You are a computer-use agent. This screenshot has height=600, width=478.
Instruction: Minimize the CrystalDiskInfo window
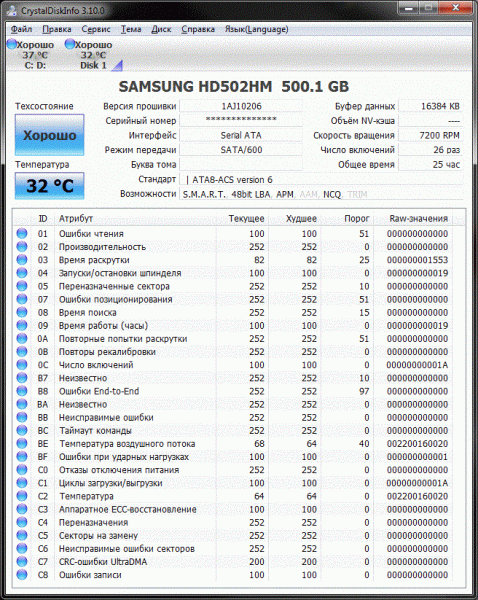(408, 8)
